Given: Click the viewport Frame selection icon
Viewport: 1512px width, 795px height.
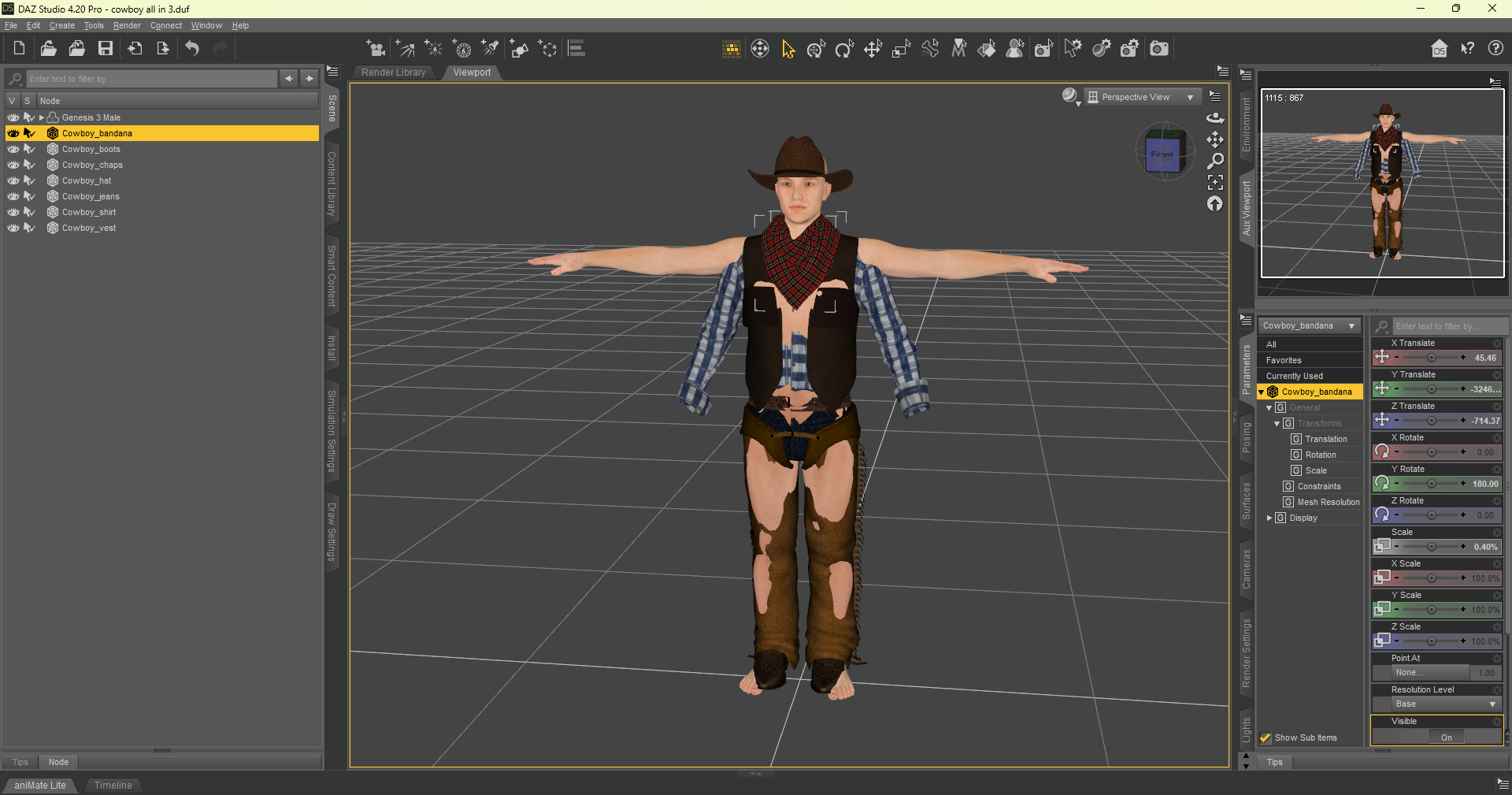Looking at the screenshot, I should tap(1215, 182).
